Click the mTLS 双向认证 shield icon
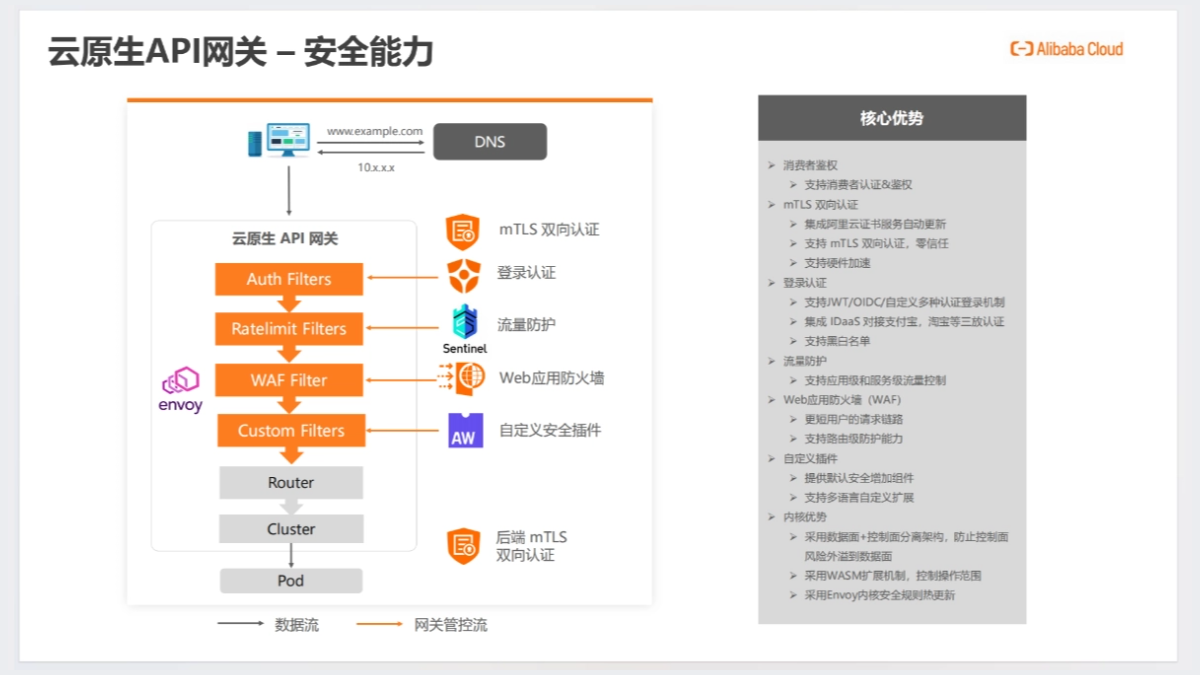The image size is (1200, 675). [463, 229]
